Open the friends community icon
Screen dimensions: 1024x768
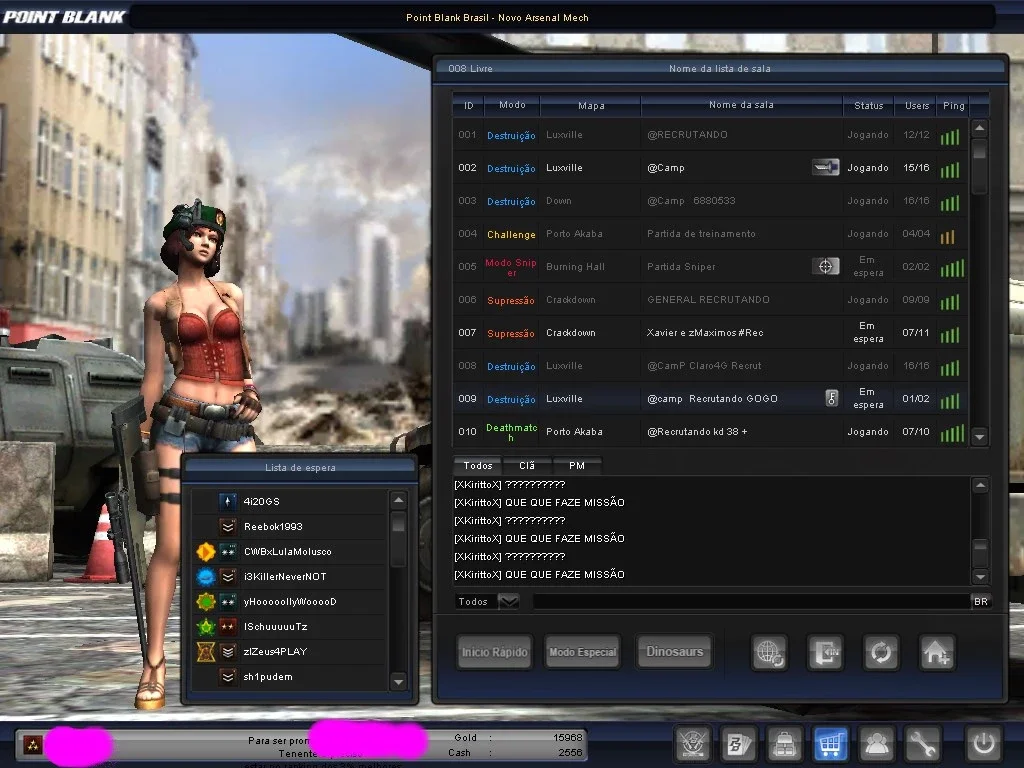click(876, 743)
